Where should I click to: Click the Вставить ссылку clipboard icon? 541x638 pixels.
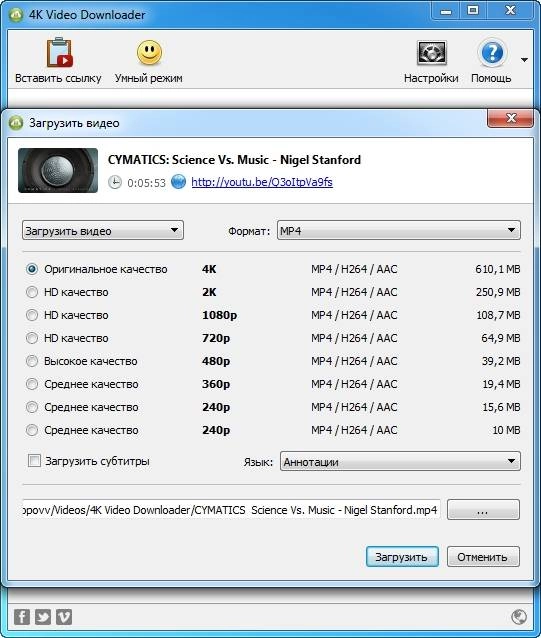(x=59, y=53)
